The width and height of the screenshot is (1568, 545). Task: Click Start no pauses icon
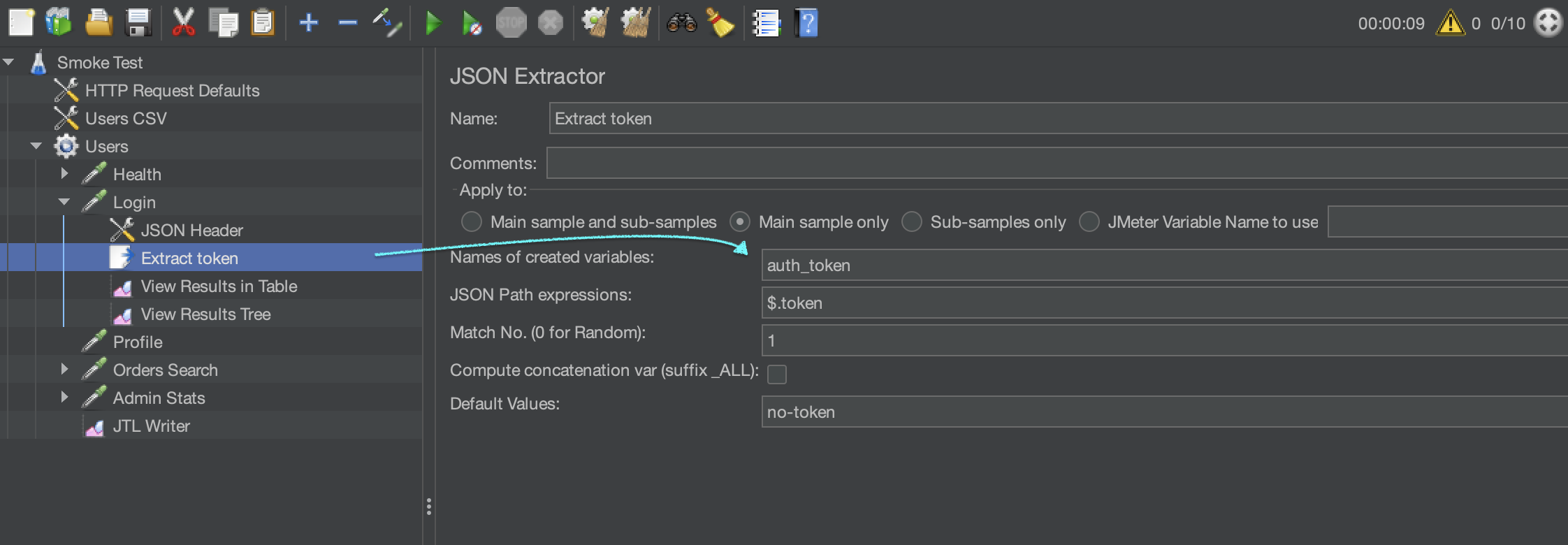[x=472, y=24]
